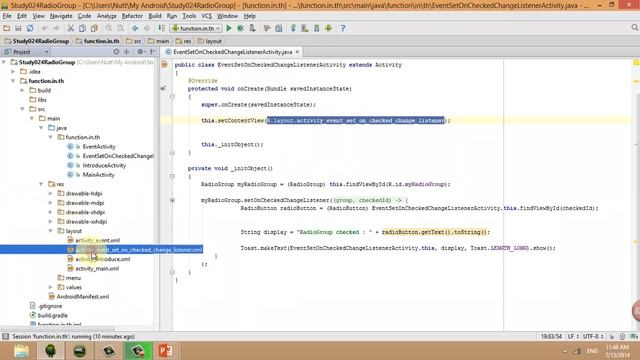The image size is (640, 360).
Task: Click the Sync Project with Gradle icon
Action: pos(293,28)
